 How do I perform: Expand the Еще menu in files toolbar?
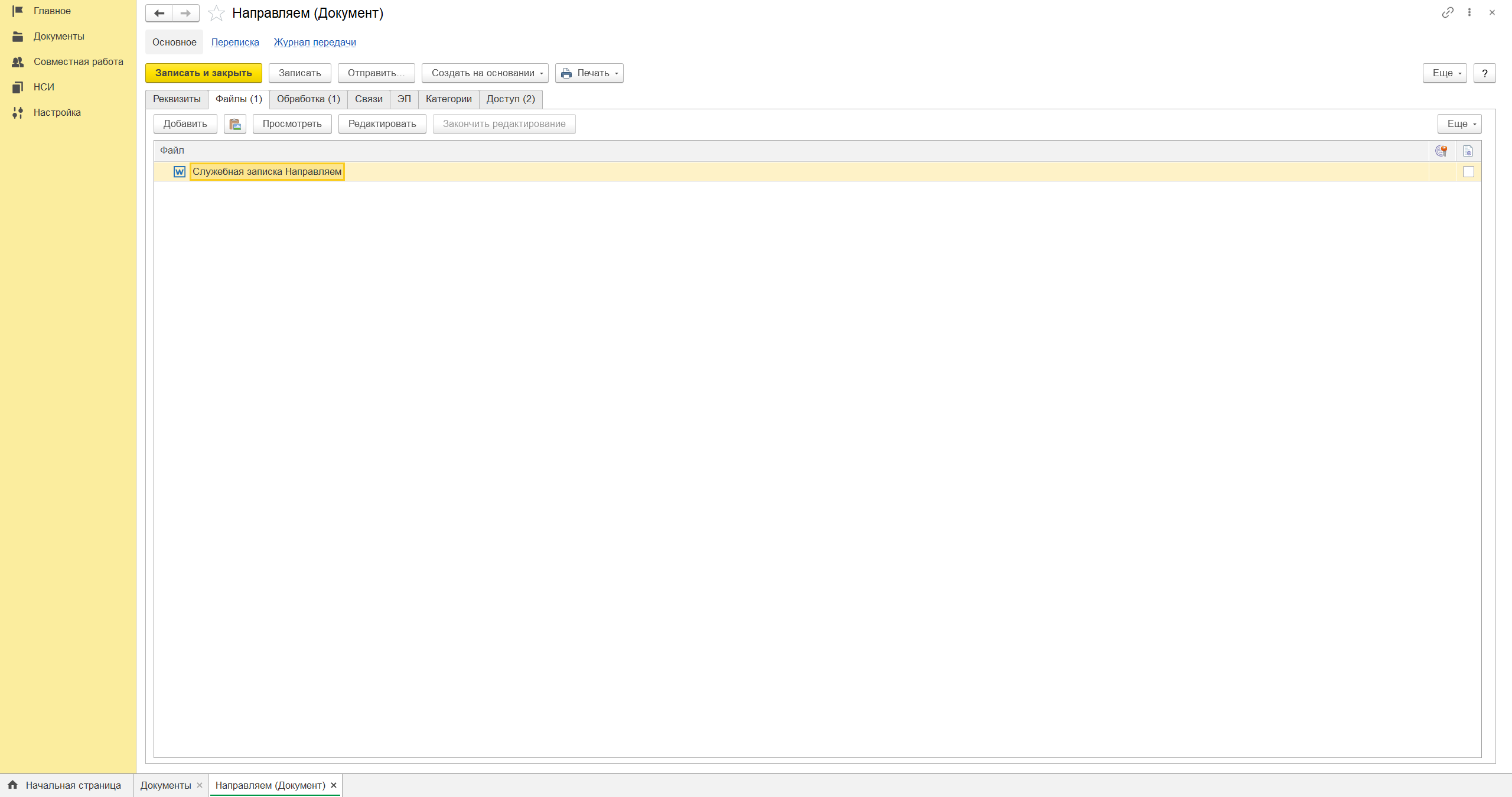1459,124
